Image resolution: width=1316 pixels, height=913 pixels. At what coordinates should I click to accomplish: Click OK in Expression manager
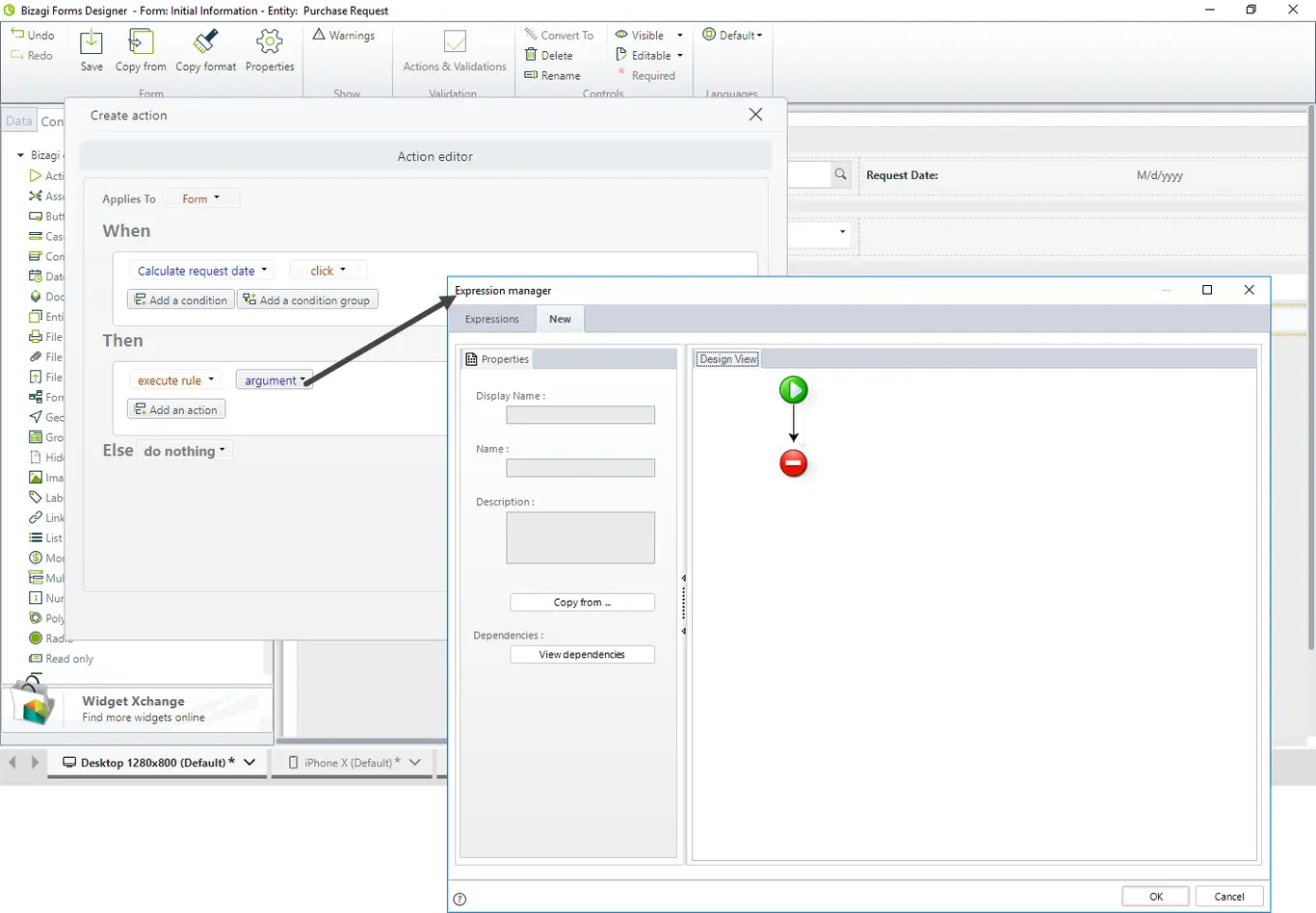tap(1156, 896)
